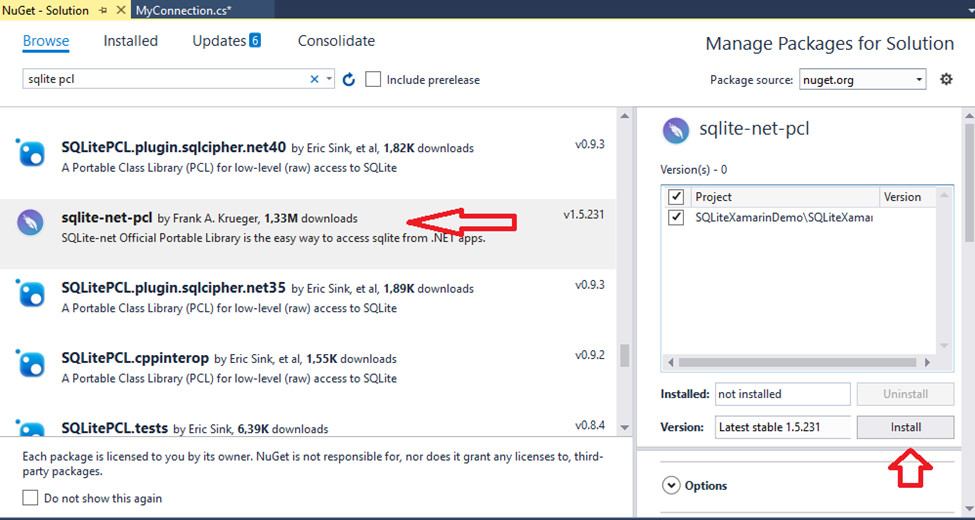975x520 pixels.
Task: Toggle the select-all Project checkbox in header
Action: [x=675, y=197]
